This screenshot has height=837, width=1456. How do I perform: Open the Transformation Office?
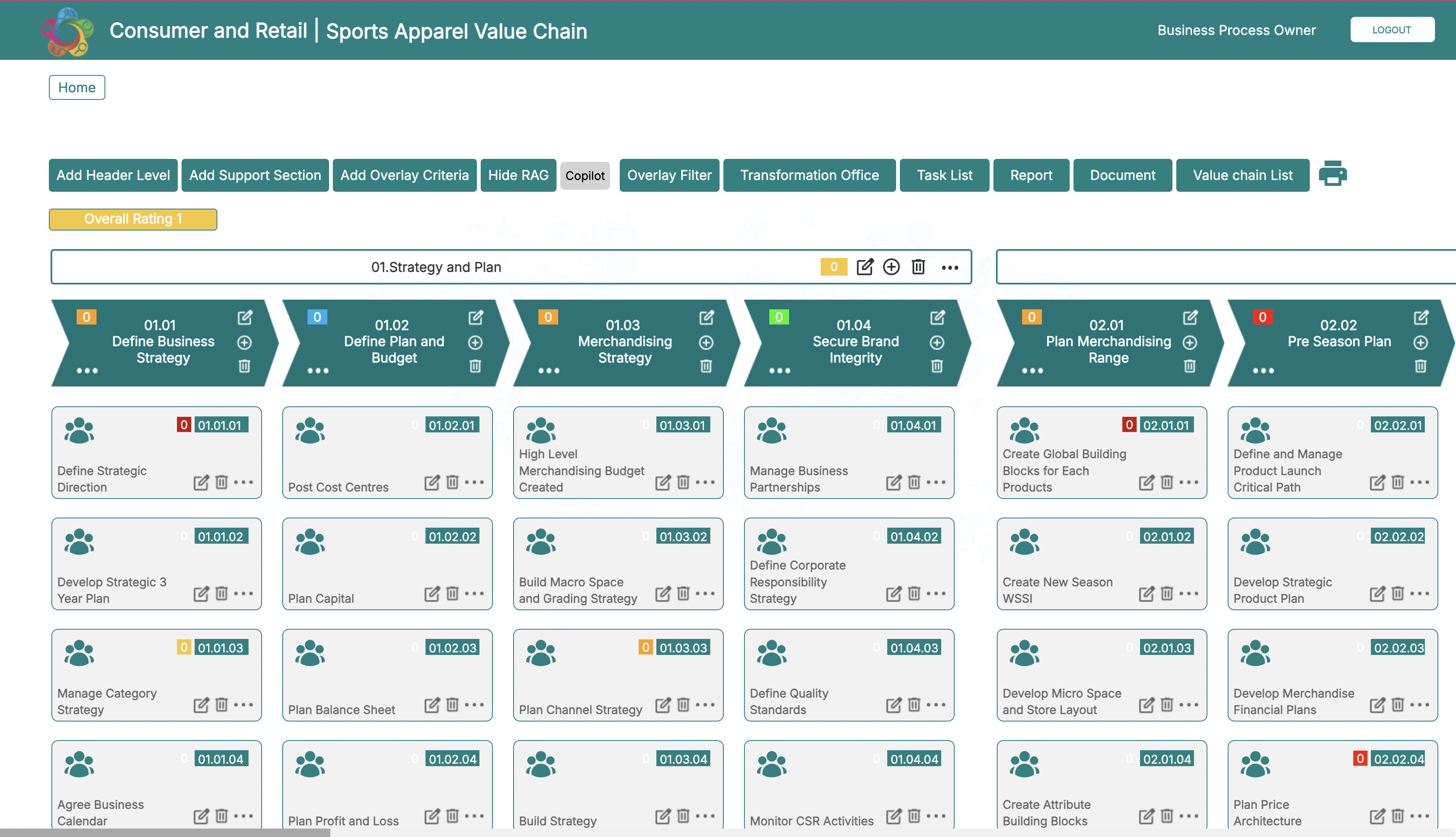point(810,175)
